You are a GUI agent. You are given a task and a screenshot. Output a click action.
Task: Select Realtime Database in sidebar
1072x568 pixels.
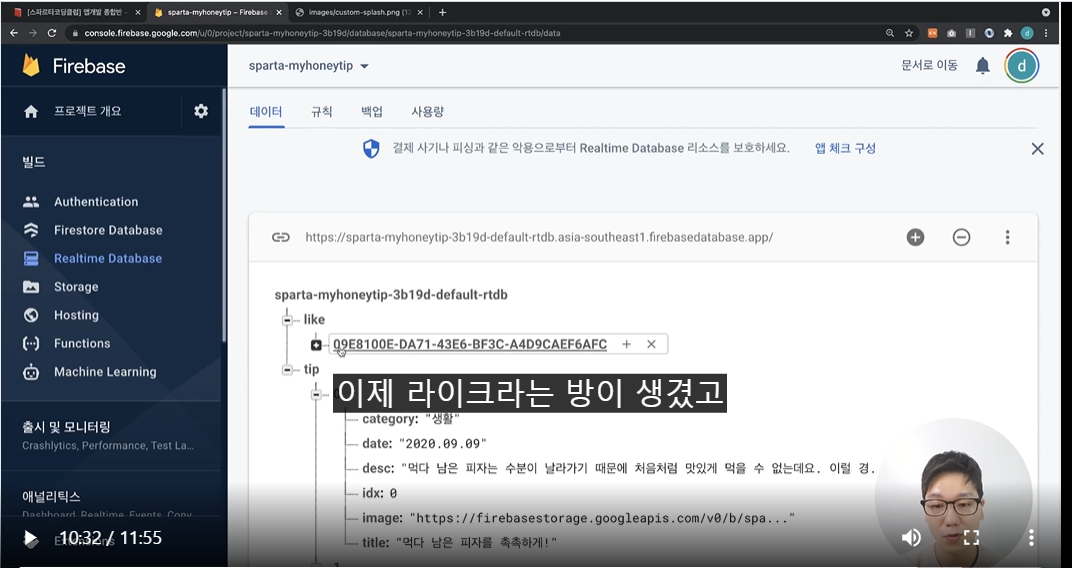coord(108,258)
